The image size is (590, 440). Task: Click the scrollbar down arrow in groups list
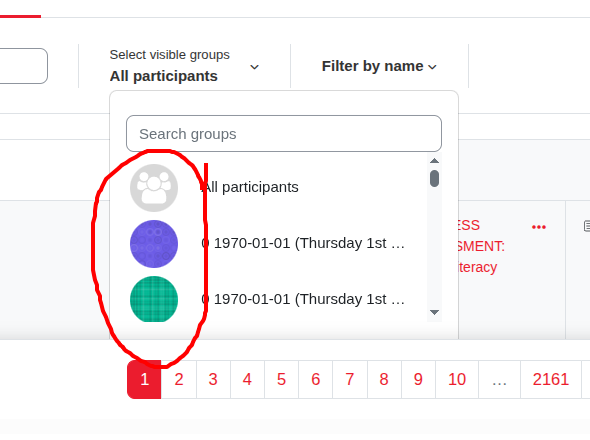pyautogui.click(x=434, y=312)
